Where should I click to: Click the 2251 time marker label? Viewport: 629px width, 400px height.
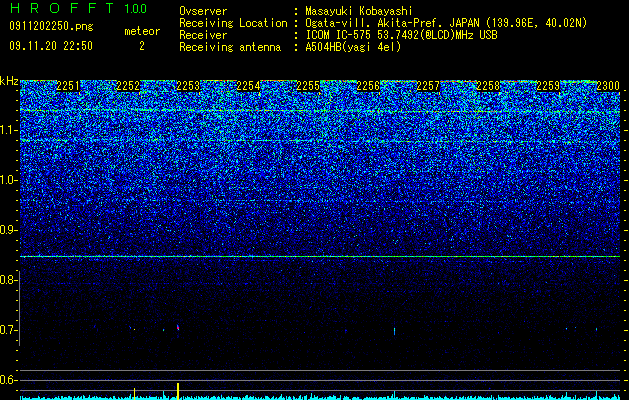coord(68,86)
